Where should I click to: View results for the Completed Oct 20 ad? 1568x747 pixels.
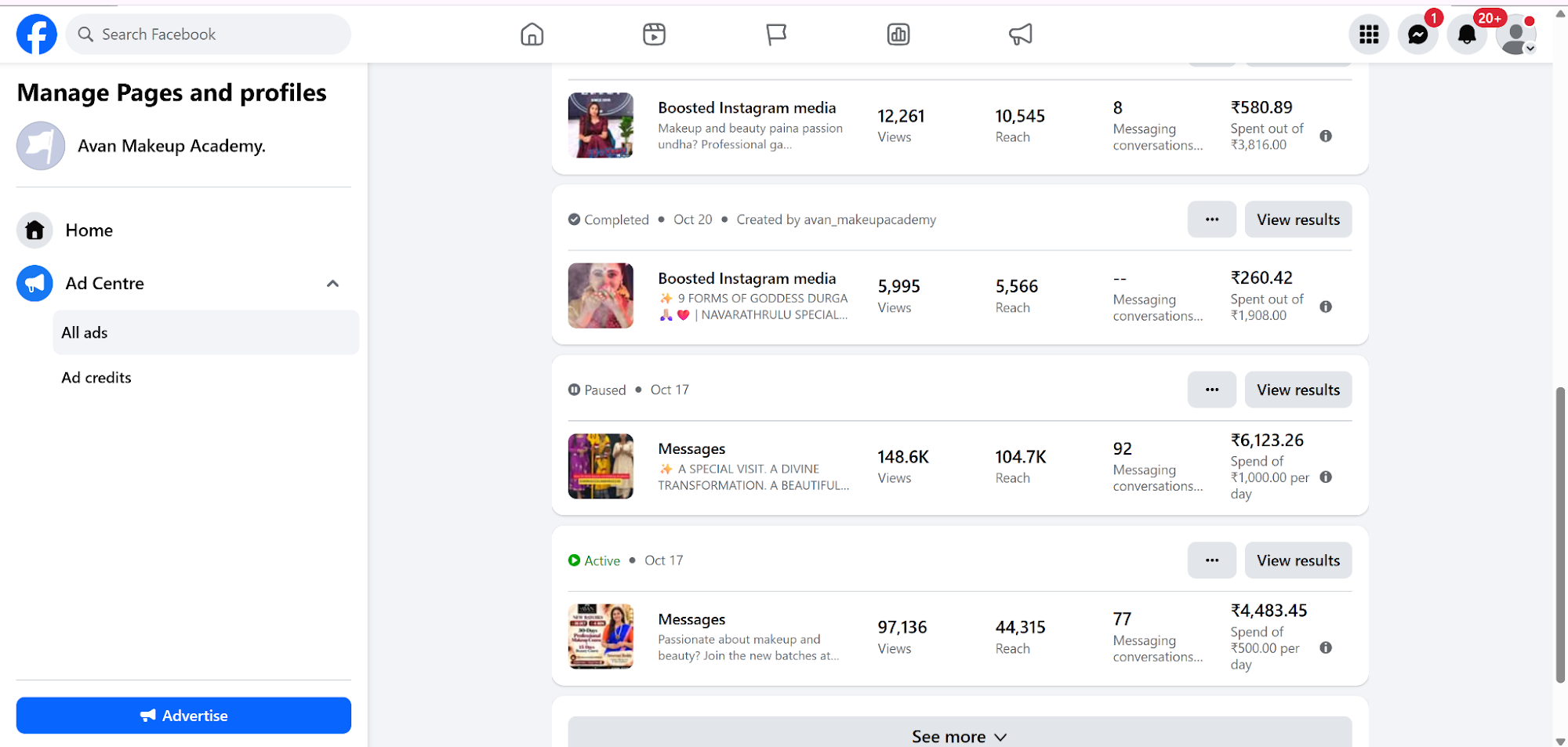(1298, 219)
